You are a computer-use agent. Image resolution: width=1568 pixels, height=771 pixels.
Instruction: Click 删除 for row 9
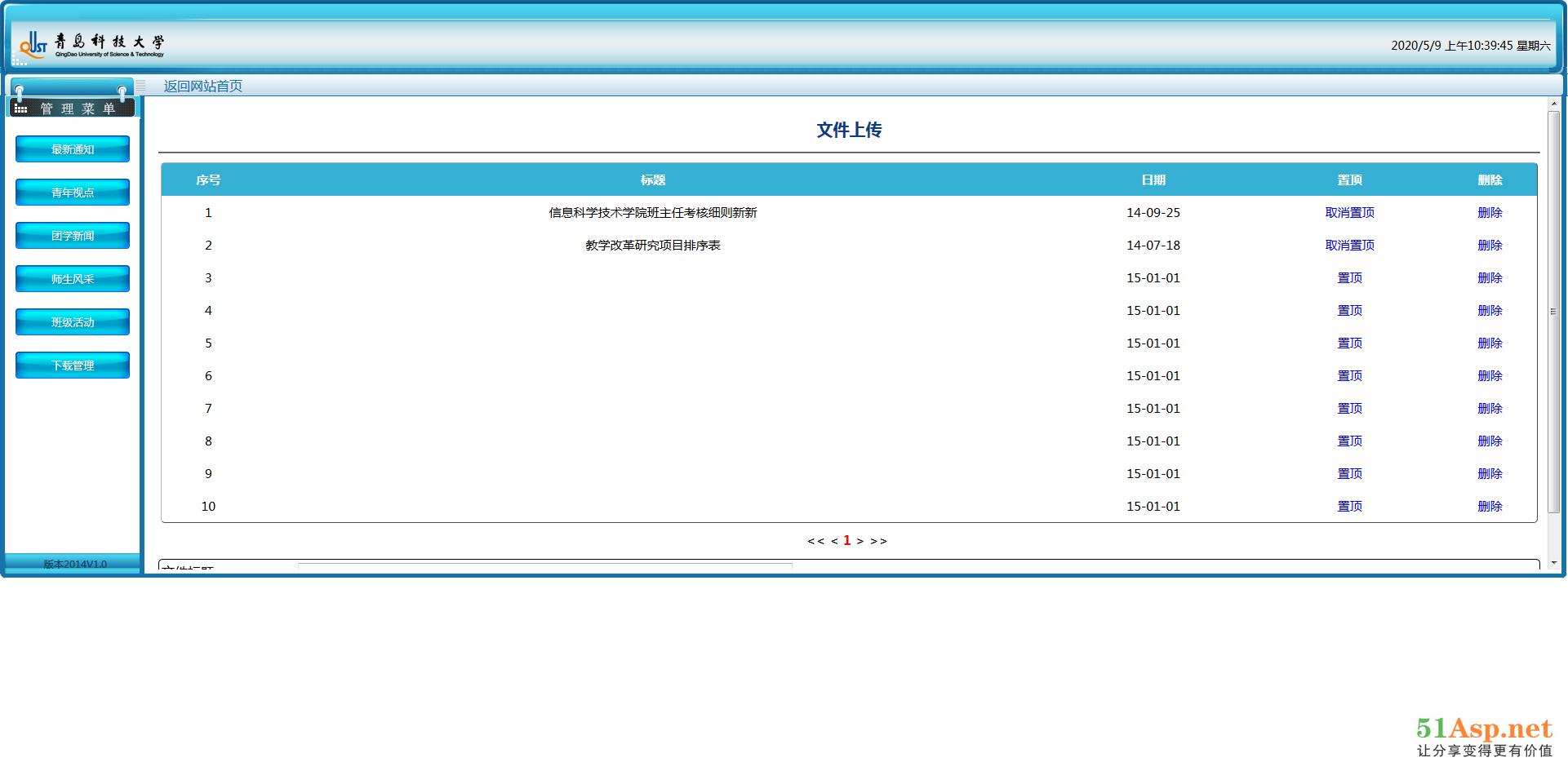(x=1490, y=473)
